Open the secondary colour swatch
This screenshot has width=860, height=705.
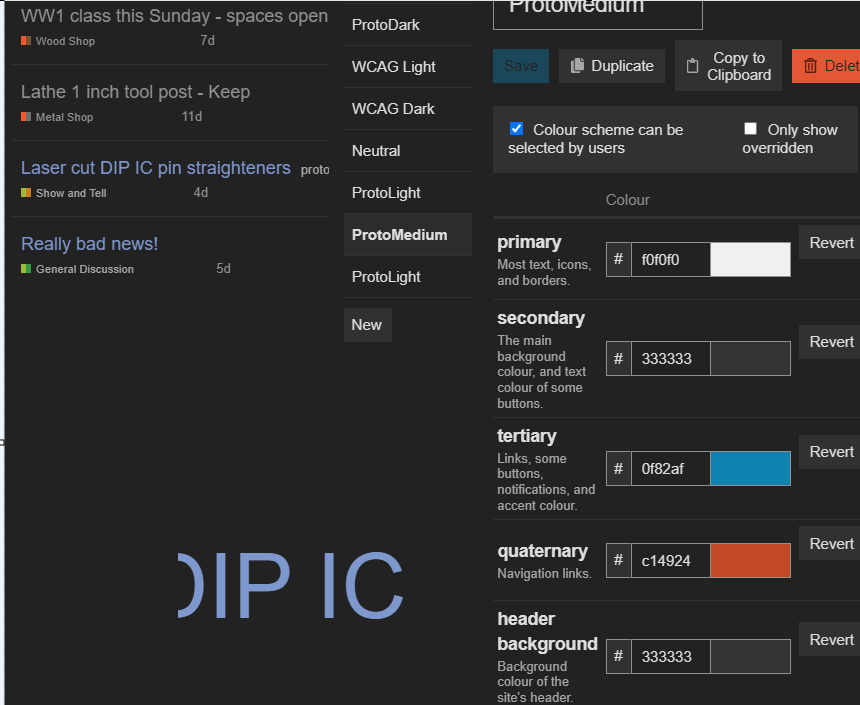click(x=750, y=358)
